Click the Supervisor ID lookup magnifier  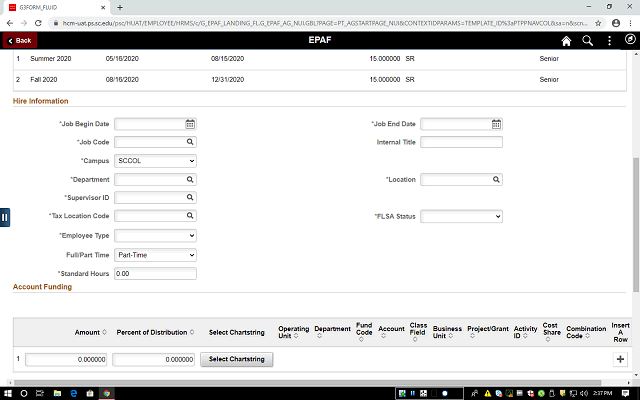pyautogui.click(x=190, y=197)
